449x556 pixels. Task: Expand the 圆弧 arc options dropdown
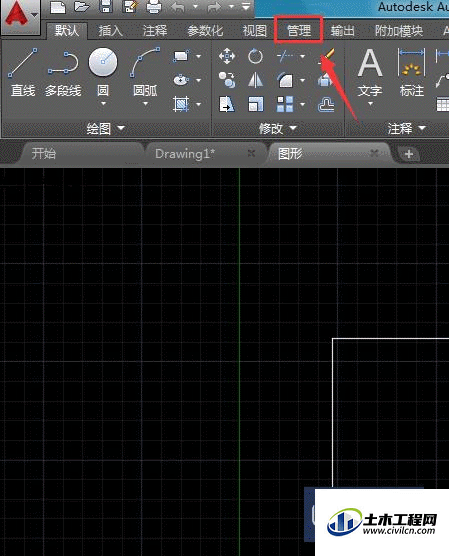(x=145, y=104)
